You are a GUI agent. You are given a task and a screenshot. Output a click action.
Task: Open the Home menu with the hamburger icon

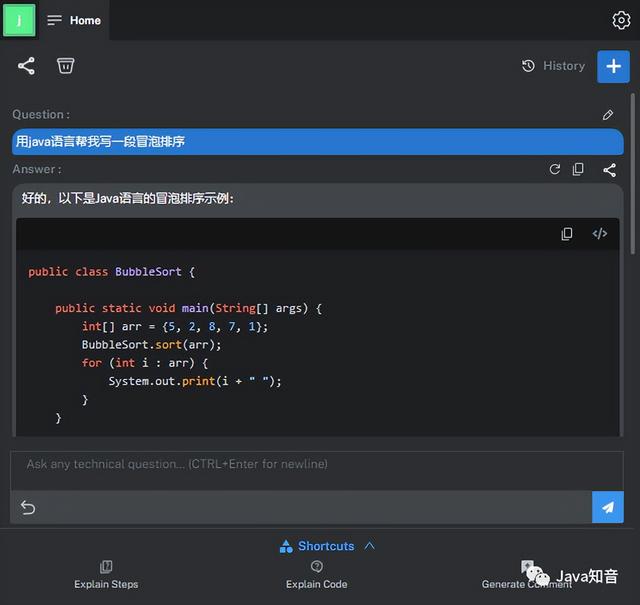coord(54,20)
